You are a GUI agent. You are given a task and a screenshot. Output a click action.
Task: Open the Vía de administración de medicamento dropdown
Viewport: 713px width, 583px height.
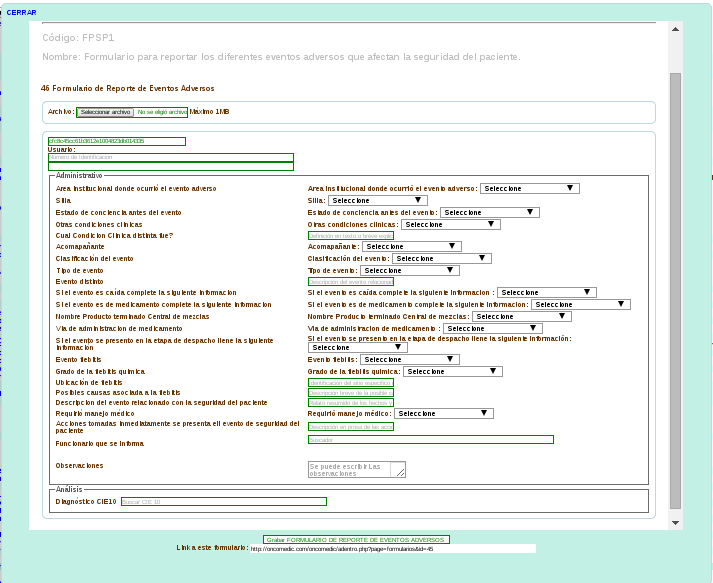pos(492,328)
